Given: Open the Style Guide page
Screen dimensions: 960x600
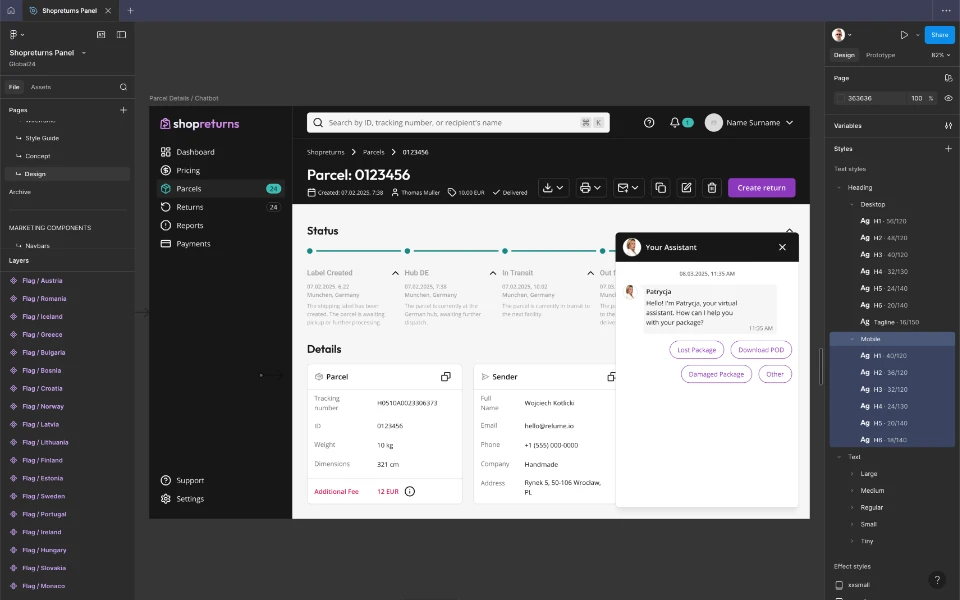Looking at the screenshot, I should point(42,138).
